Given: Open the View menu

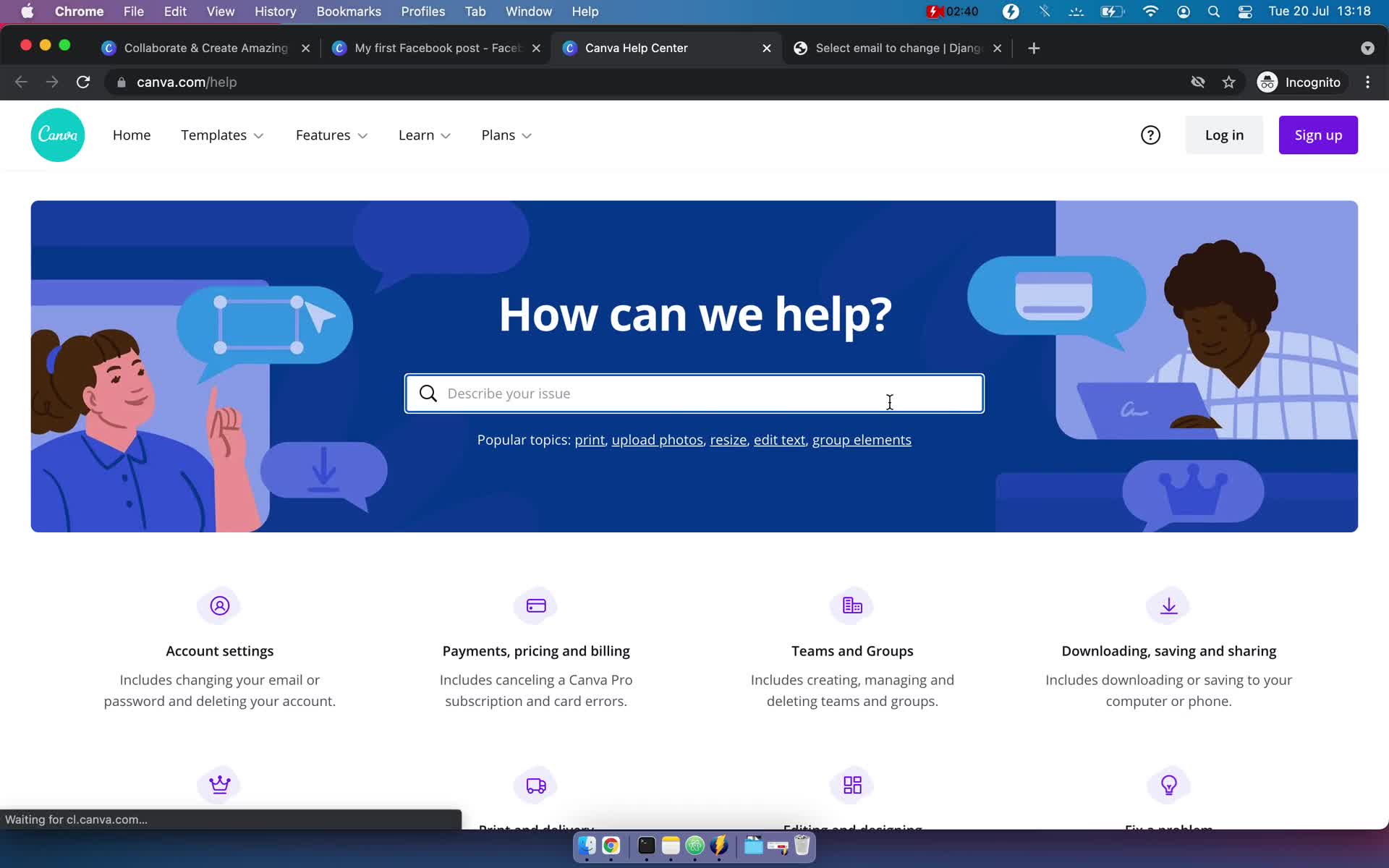Looking at the screenshot, I should pos(221,12).
